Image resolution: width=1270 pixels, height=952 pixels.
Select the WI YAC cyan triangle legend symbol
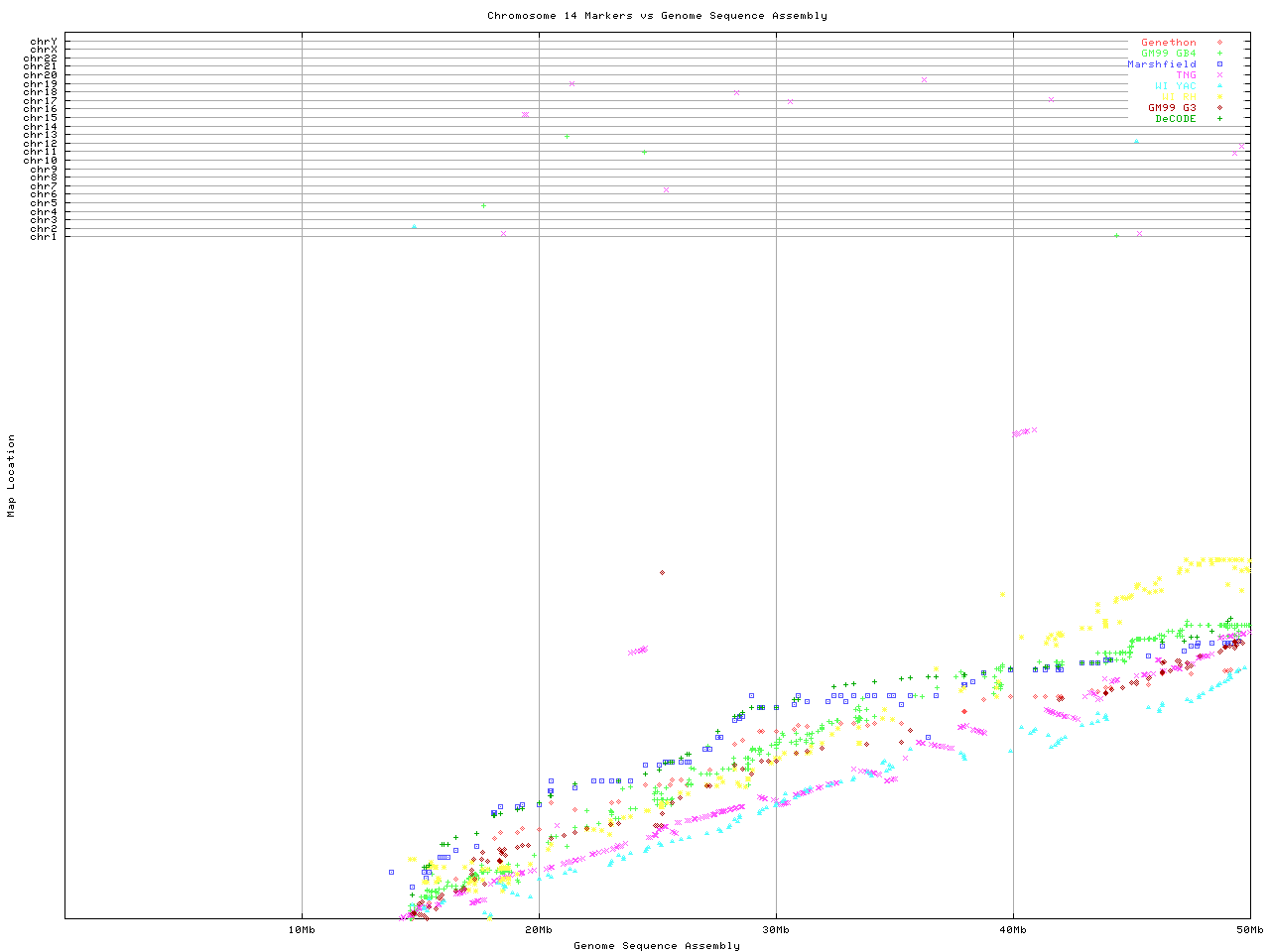coord(1219,86)
